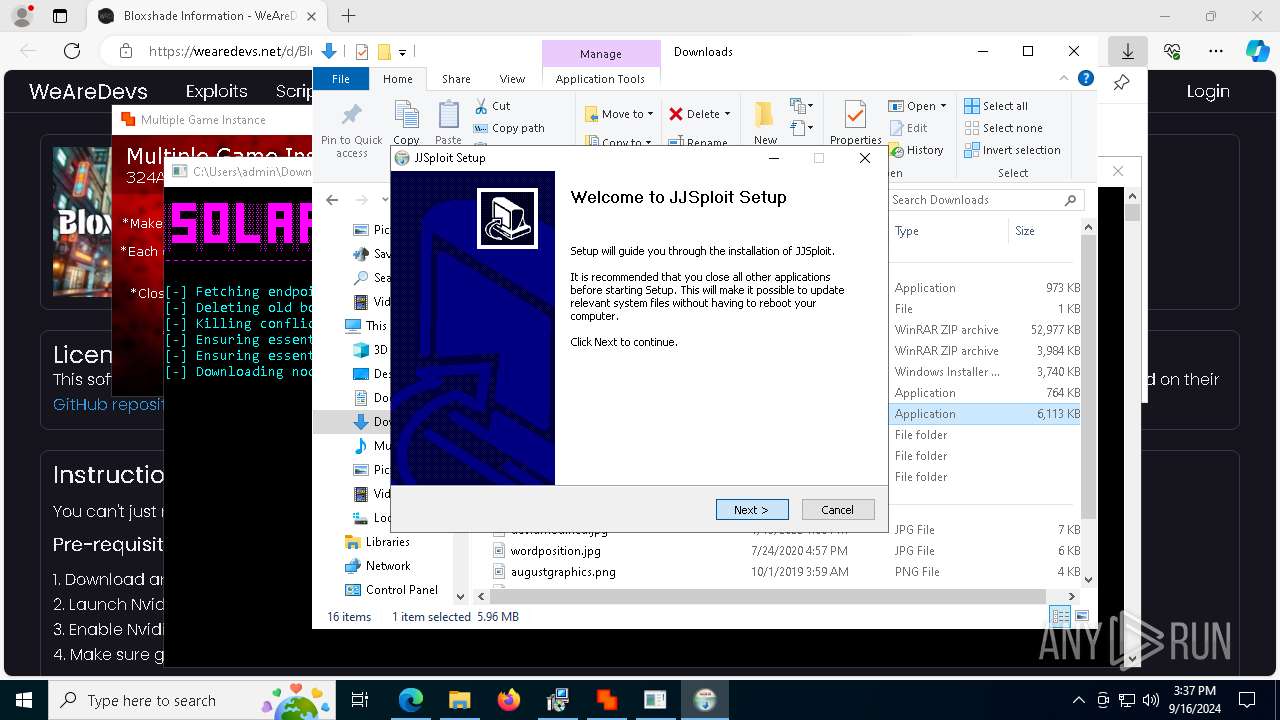Viewport: 1280px width, 720px height.
Task: Open the Application Tools tab
Action: coord(600,79)
